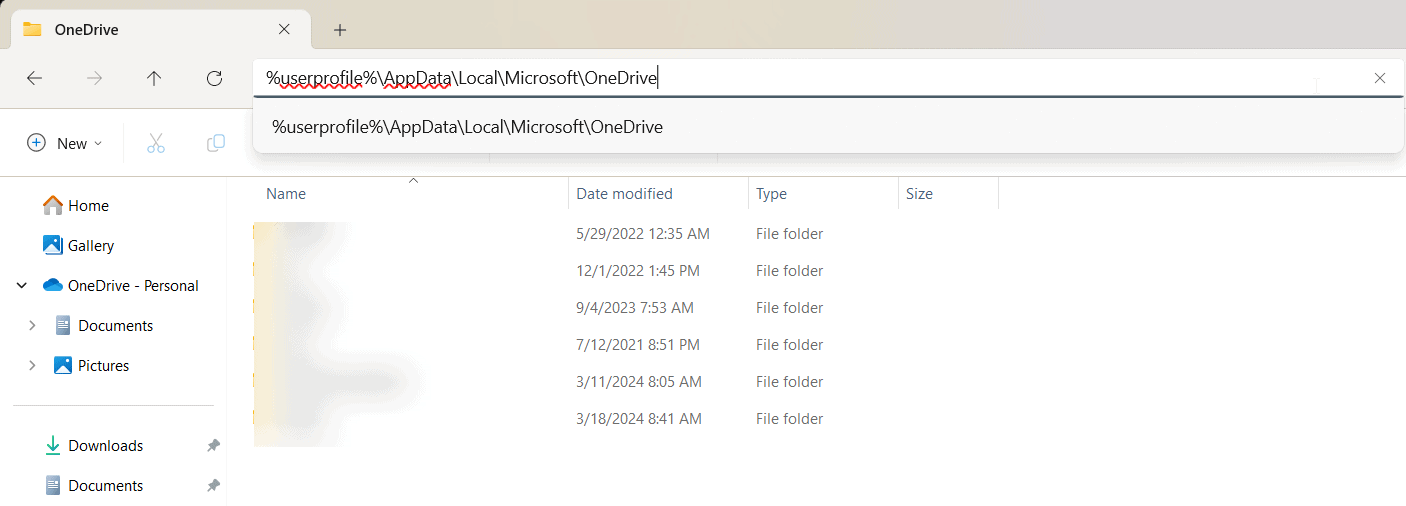This screenshot has height=506, width=1406.
Task: Expand the Documents folder under OneDrive
Action: point(32,326)
